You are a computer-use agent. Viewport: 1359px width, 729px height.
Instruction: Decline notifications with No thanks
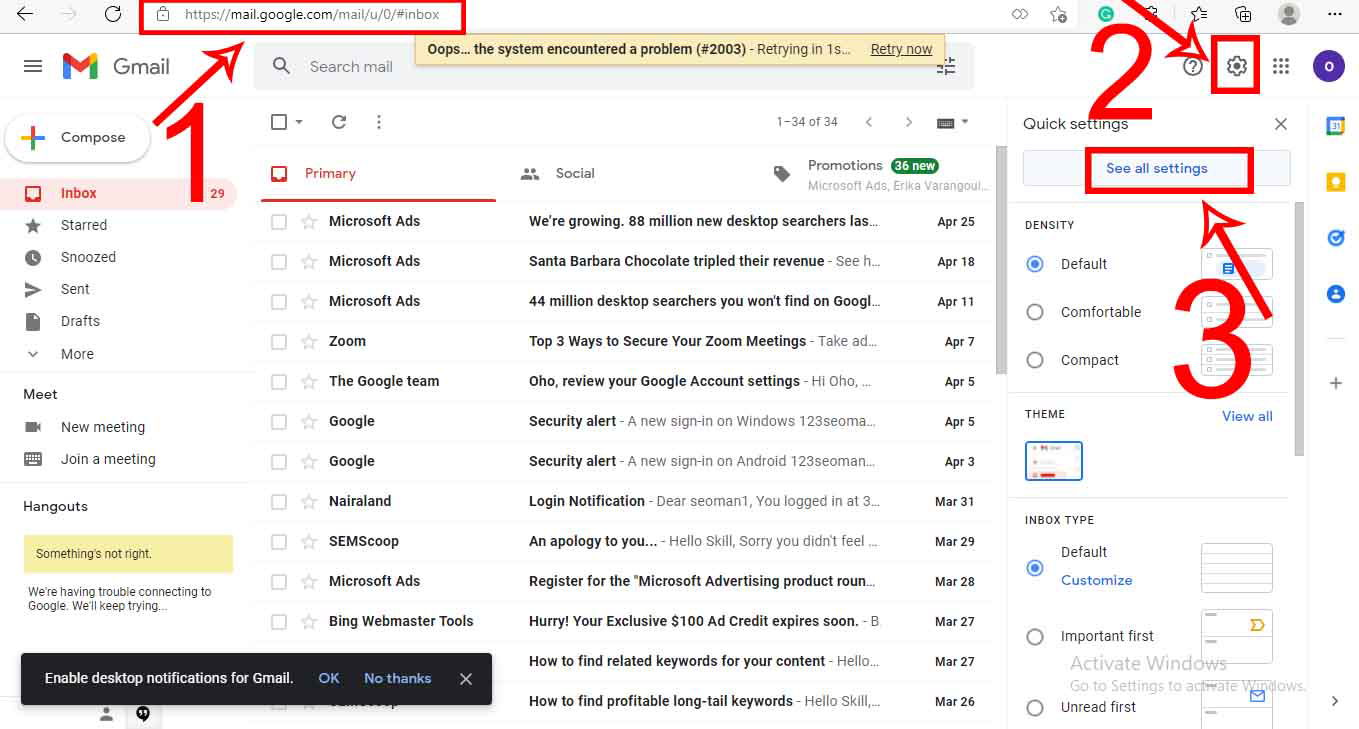pos(397,678)
